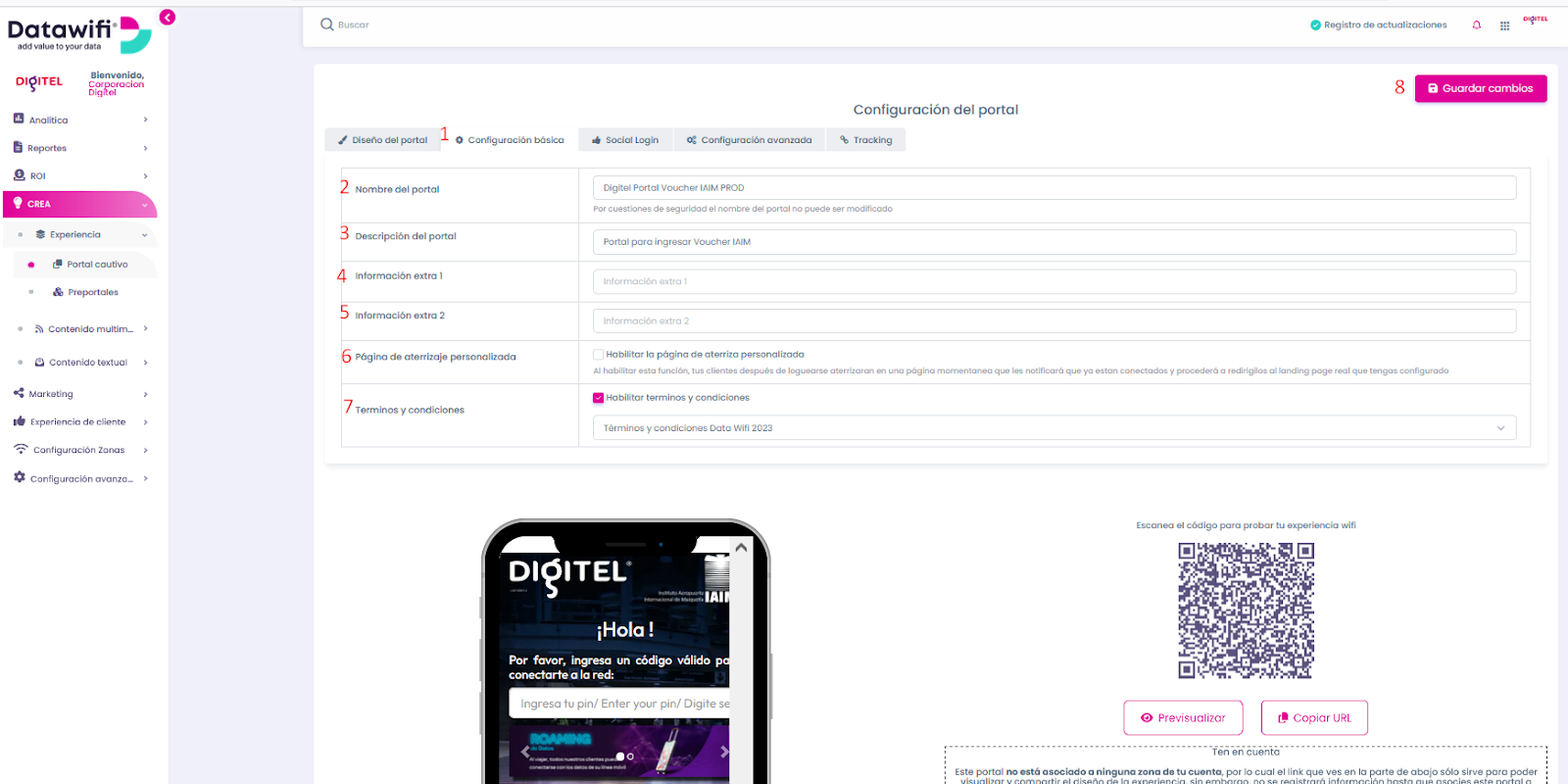Click the Datawifi logo

78,33
